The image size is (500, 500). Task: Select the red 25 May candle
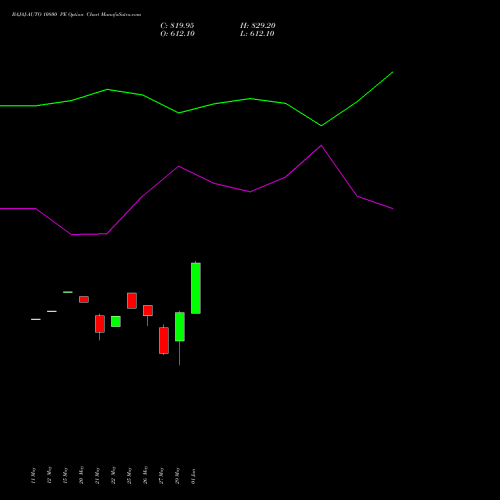coord(132,301)
